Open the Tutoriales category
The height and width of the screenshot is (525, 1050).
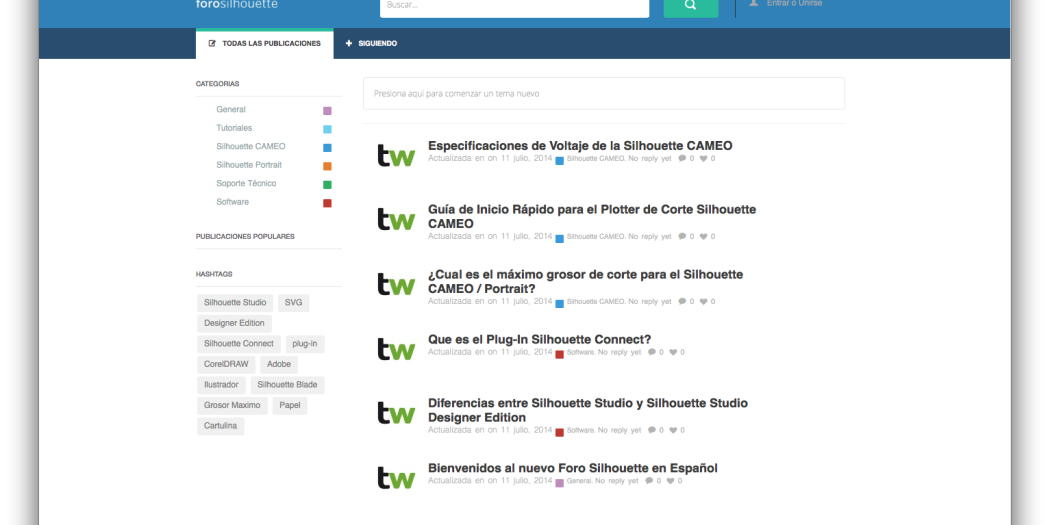tap(234, 128)
